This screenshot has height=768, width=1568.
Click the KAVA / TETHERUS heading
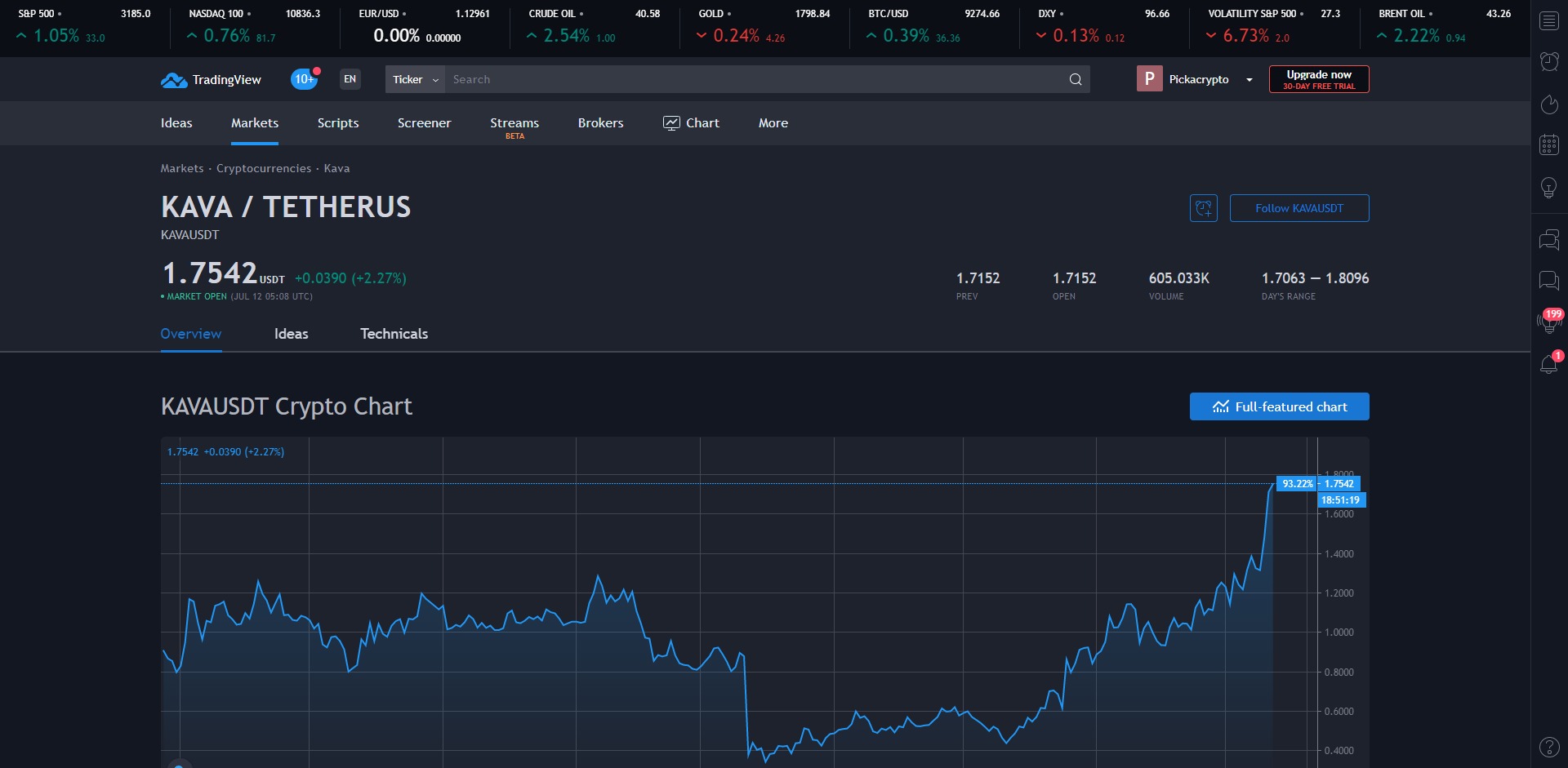(286, 207)
